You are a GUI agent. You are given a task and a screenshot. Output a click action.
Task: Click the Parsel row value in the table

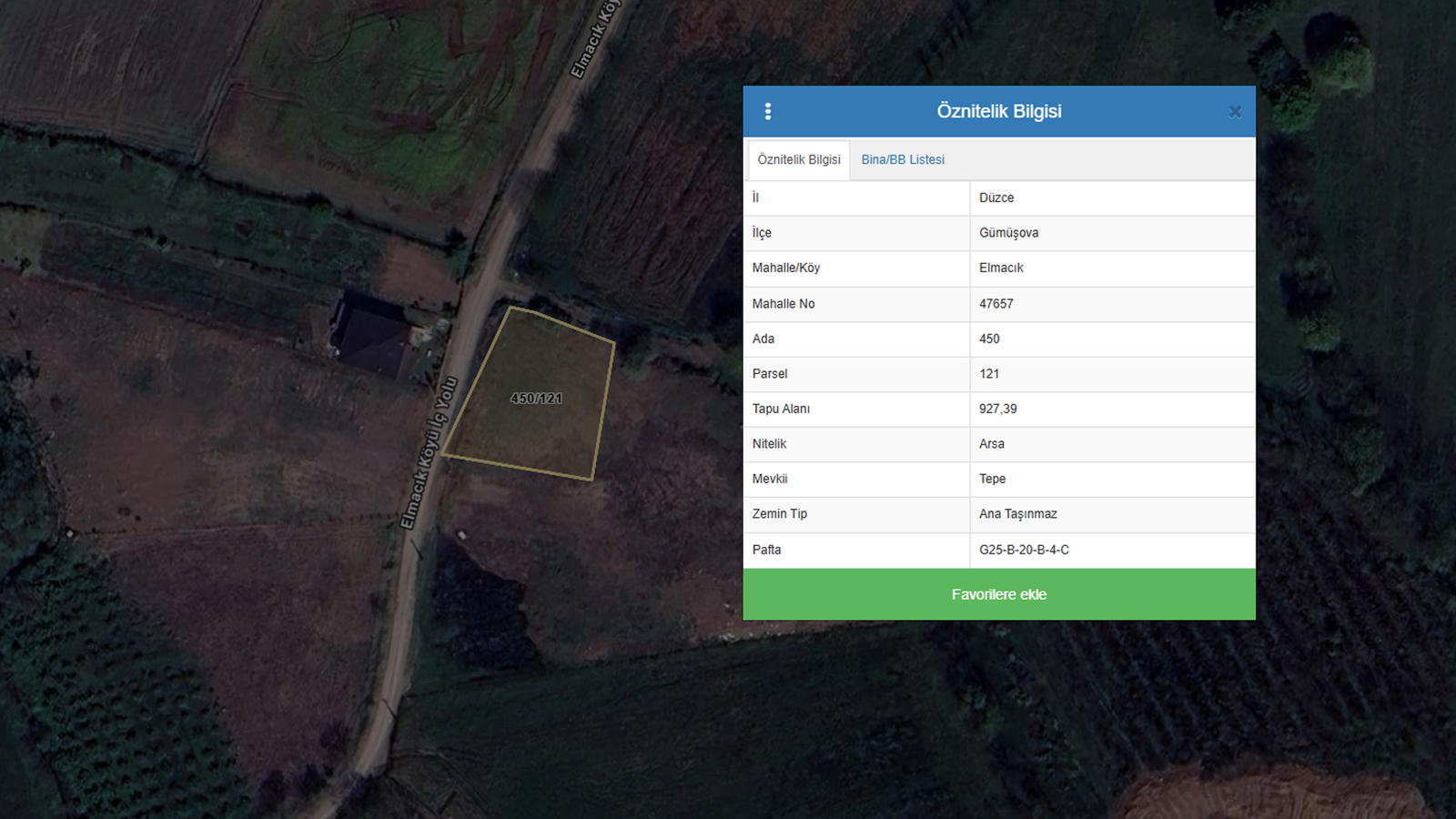click(x=989, y=374)
